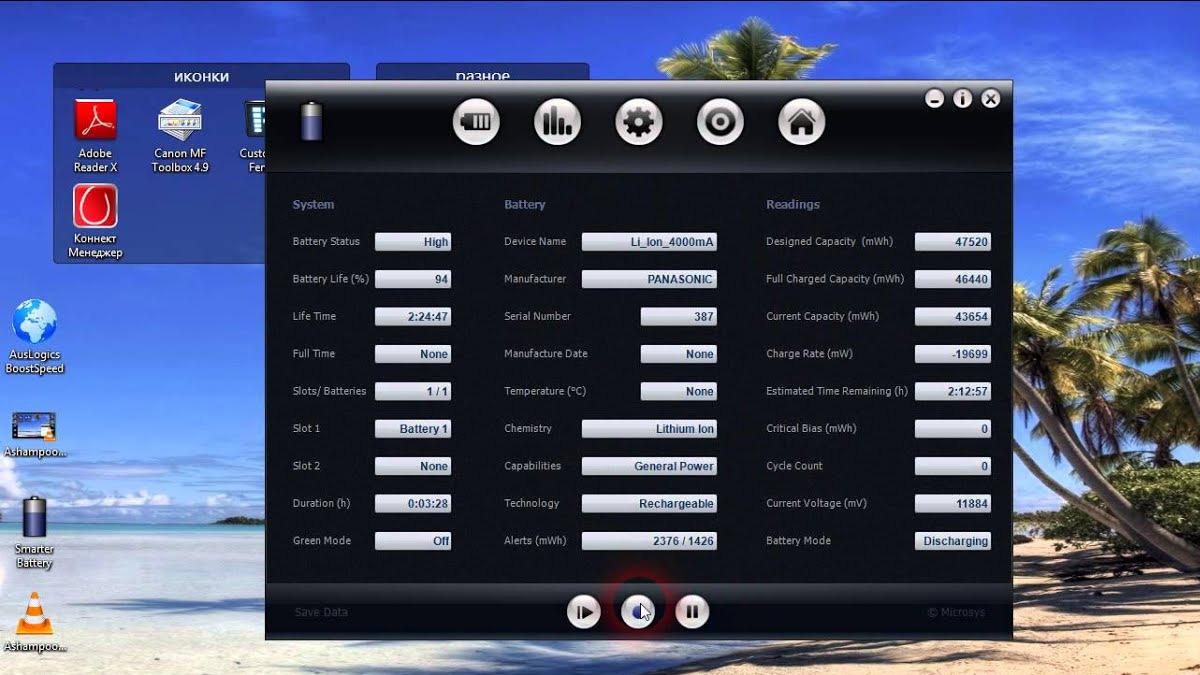Click Chemistry value Lithium Ion
Screen dimensions: 1200x675
649,429
